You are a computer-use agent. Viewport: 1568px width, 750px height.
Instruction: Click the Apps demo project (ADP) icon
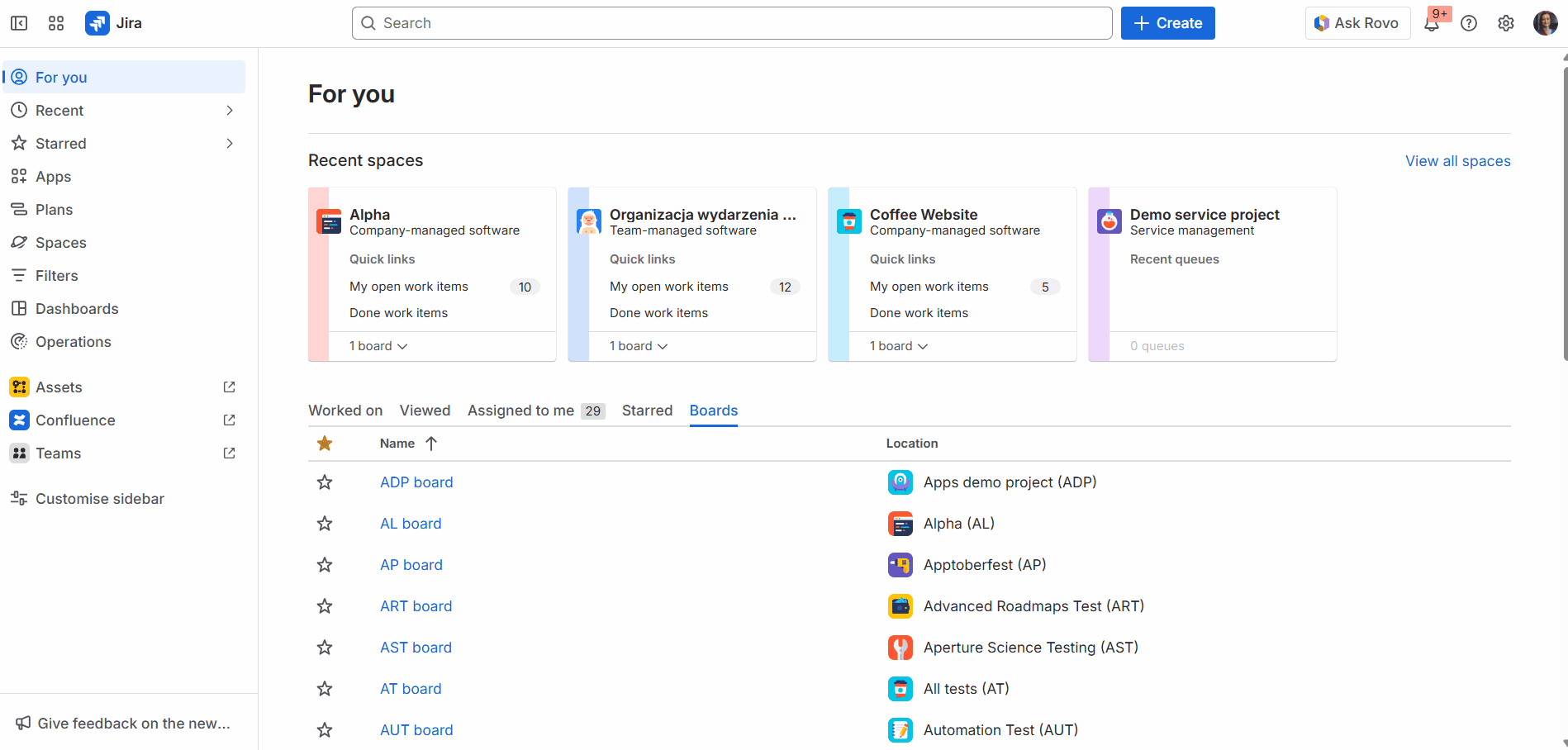tap(900, 482)
